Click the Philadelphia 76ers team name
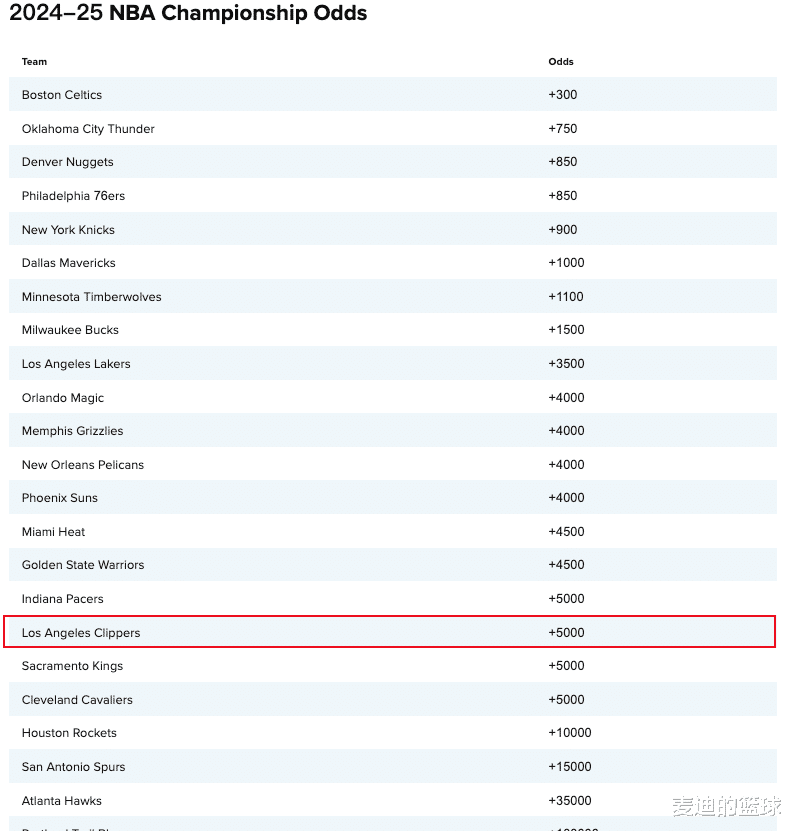 click(x=73, y=196)
